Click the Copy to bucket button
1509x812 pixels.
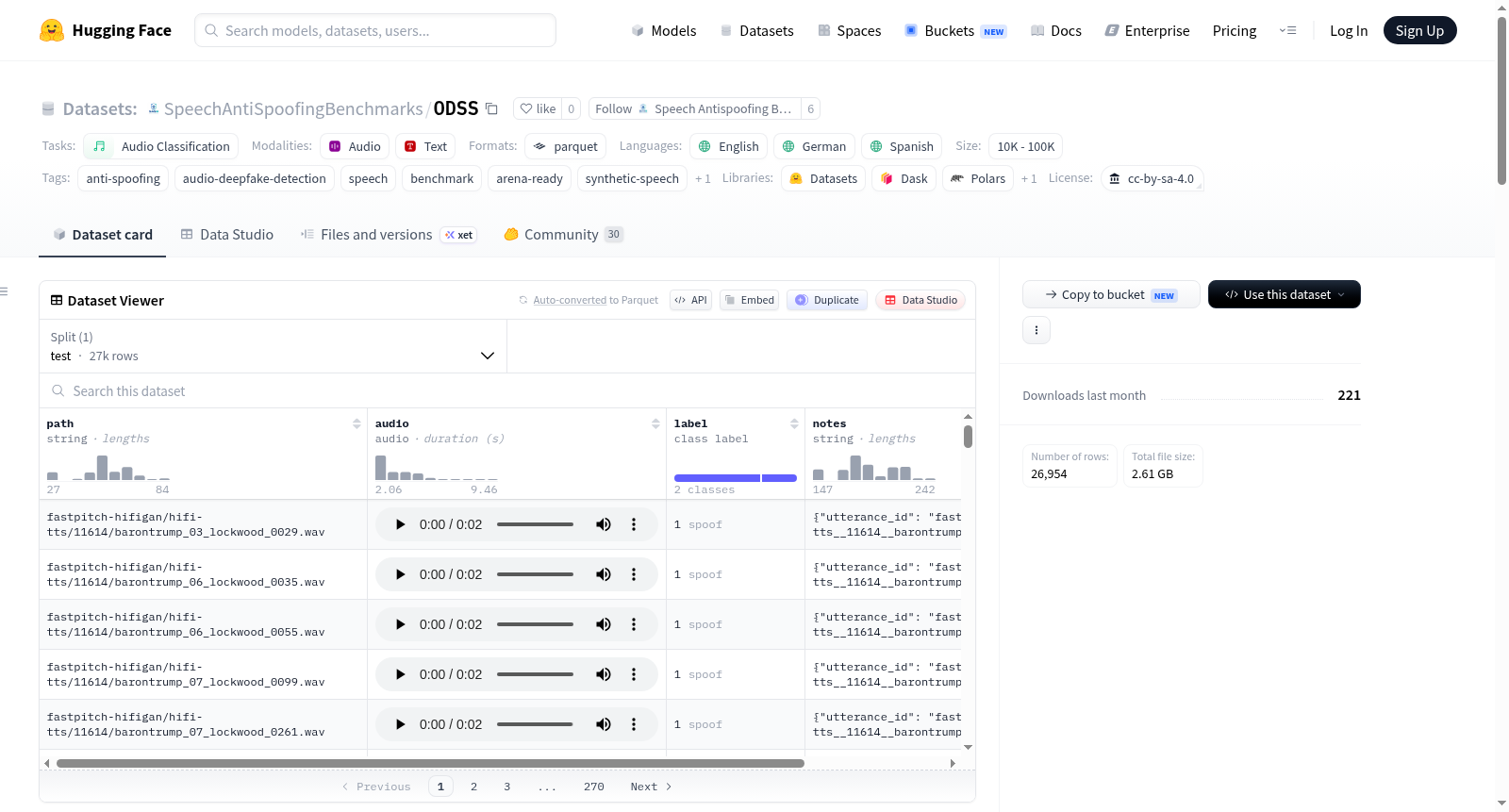(1111, 294)
